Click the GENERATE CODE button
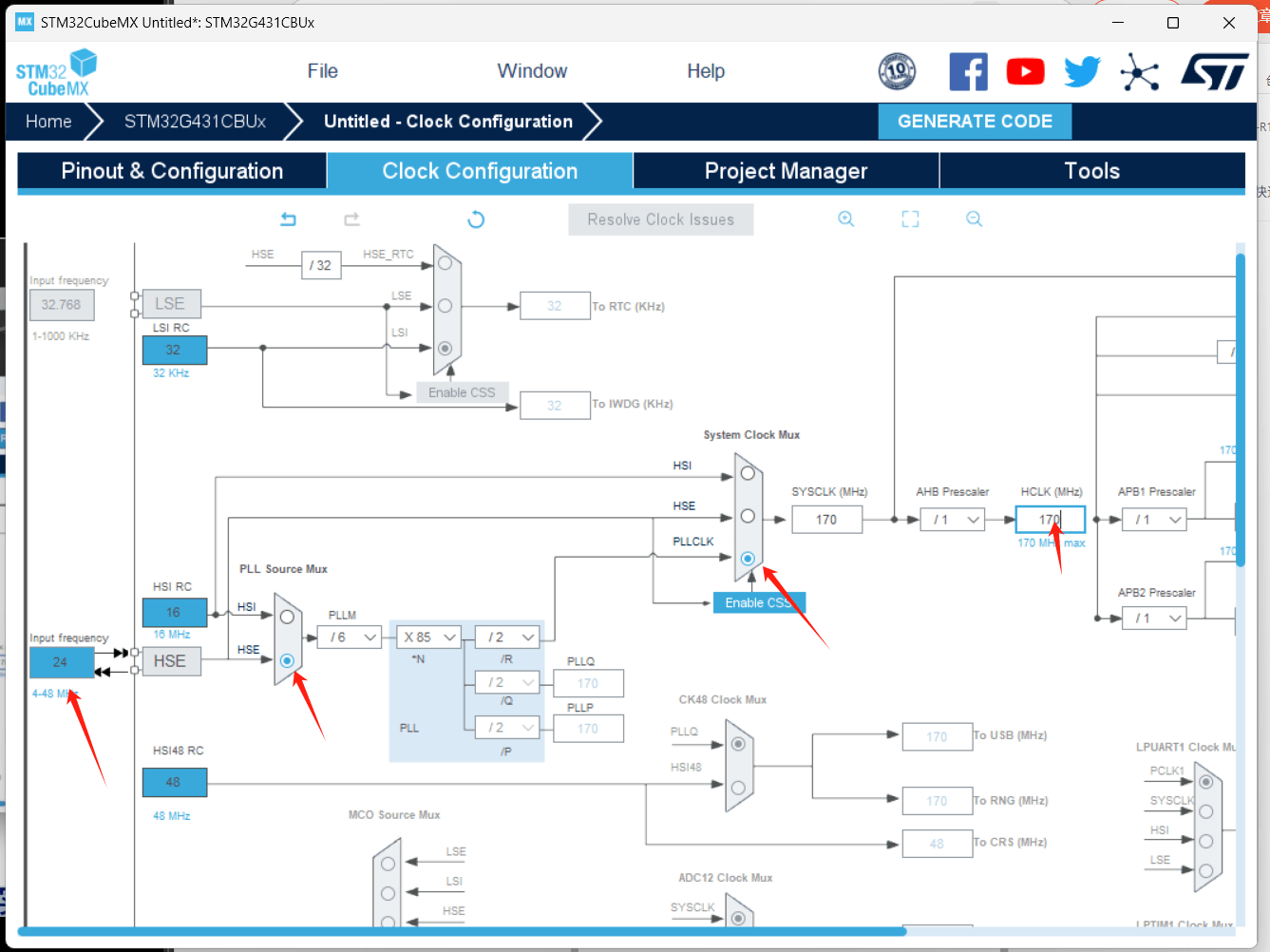 [x=975, y=122]
